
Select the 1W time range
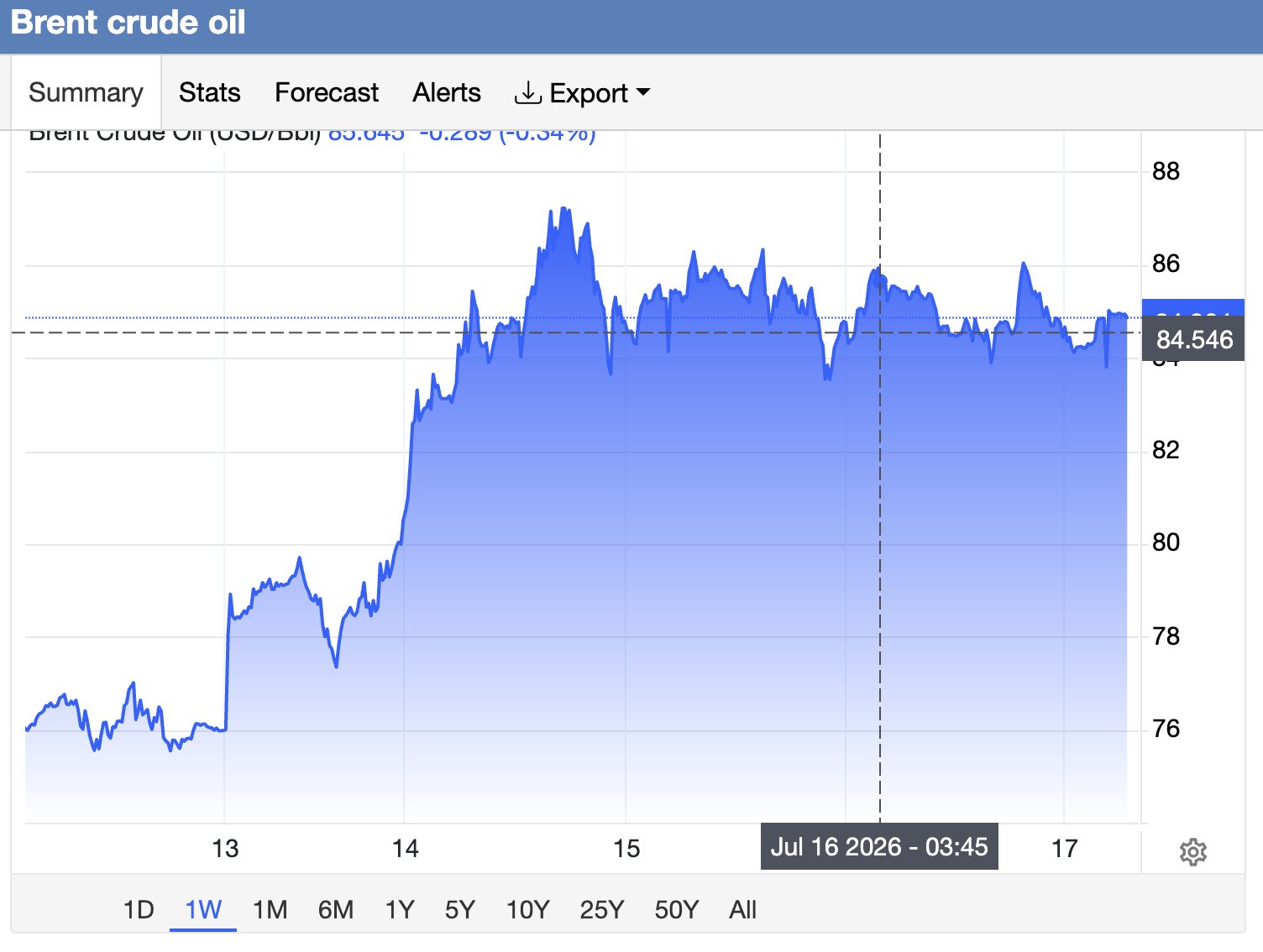coord(203,910)
